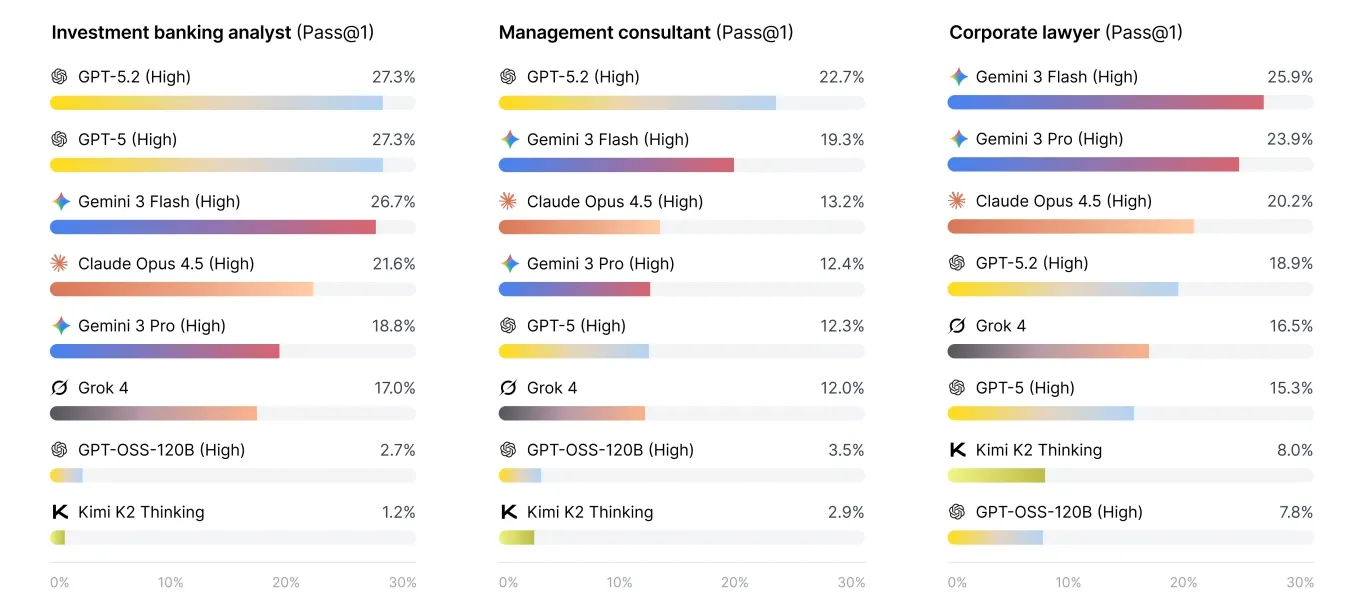Click Kimi K2 icon in Investment banking analyst chart
This screenshot has width=1362, height=614.
[59, 512]
